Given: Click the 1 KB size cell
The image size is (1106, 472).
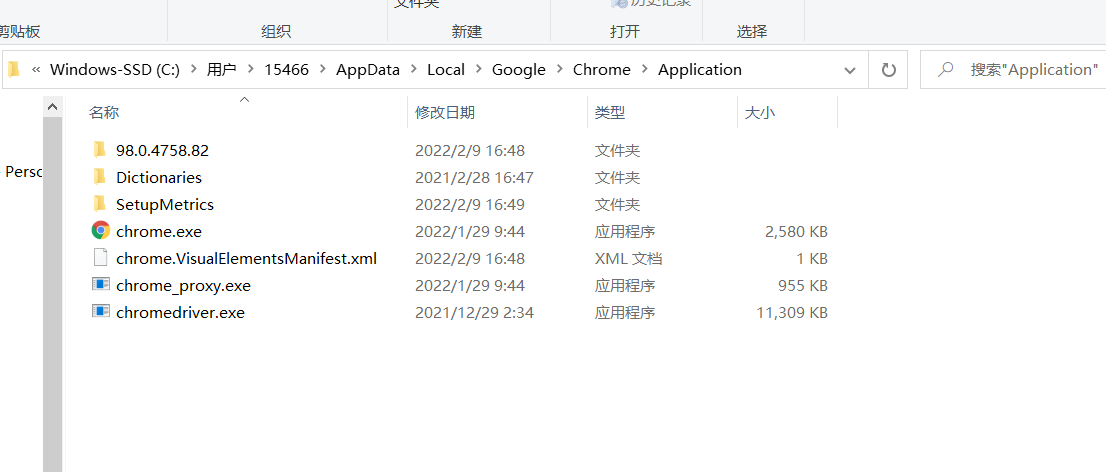Looking at the screenshot, I should pyautogui.click(x=812, y=258).
